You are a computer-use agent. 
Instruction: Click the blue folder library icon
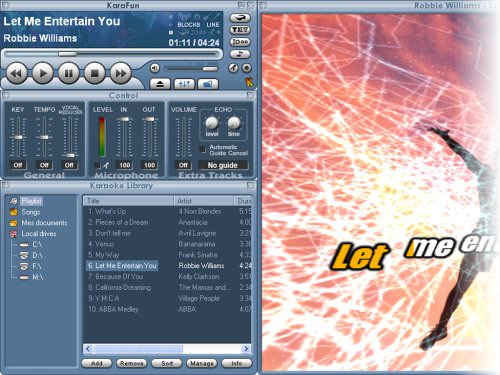click(208, 84)
